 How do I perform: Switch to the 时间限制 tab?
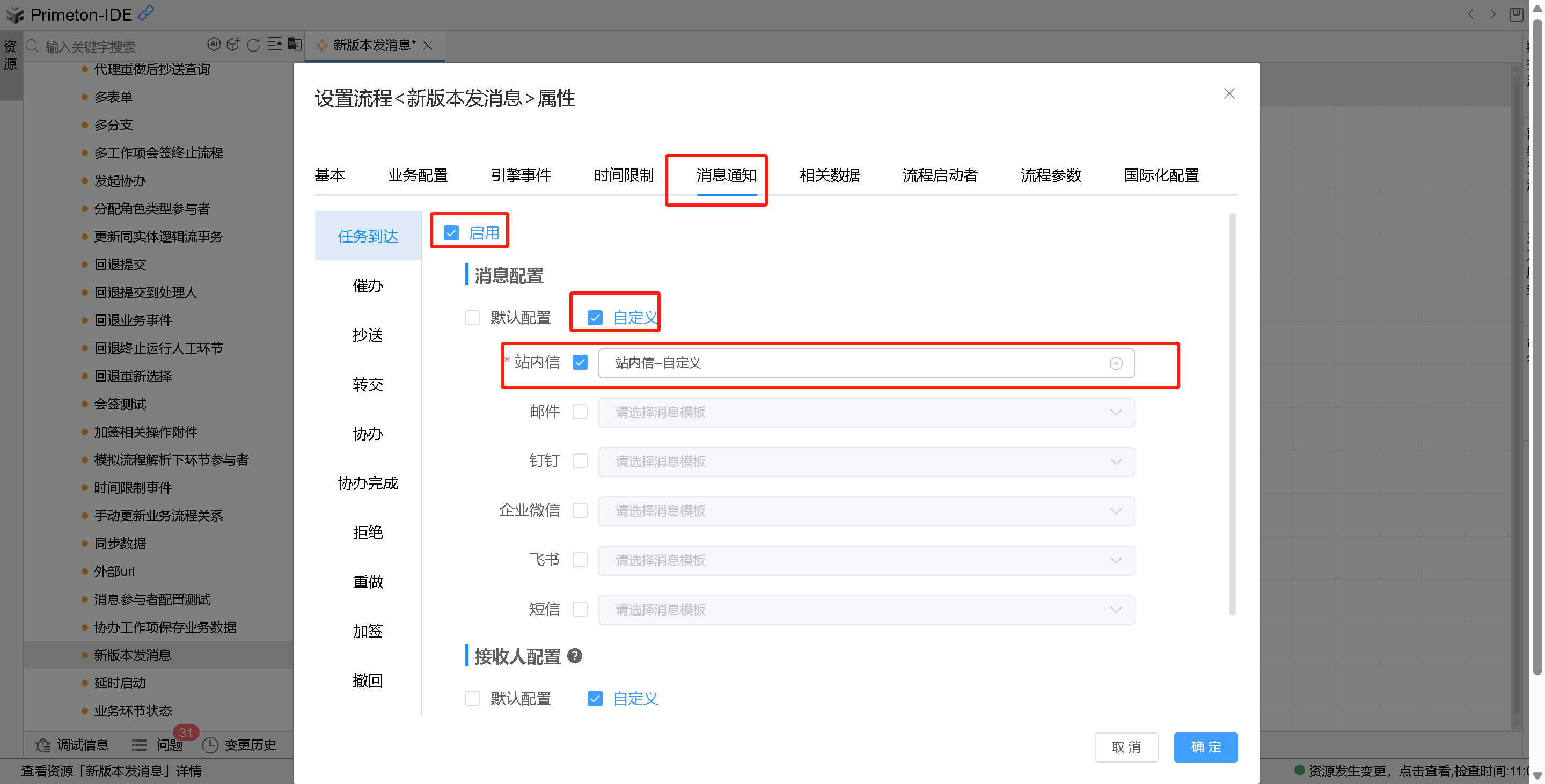click(x=623, y=175)
